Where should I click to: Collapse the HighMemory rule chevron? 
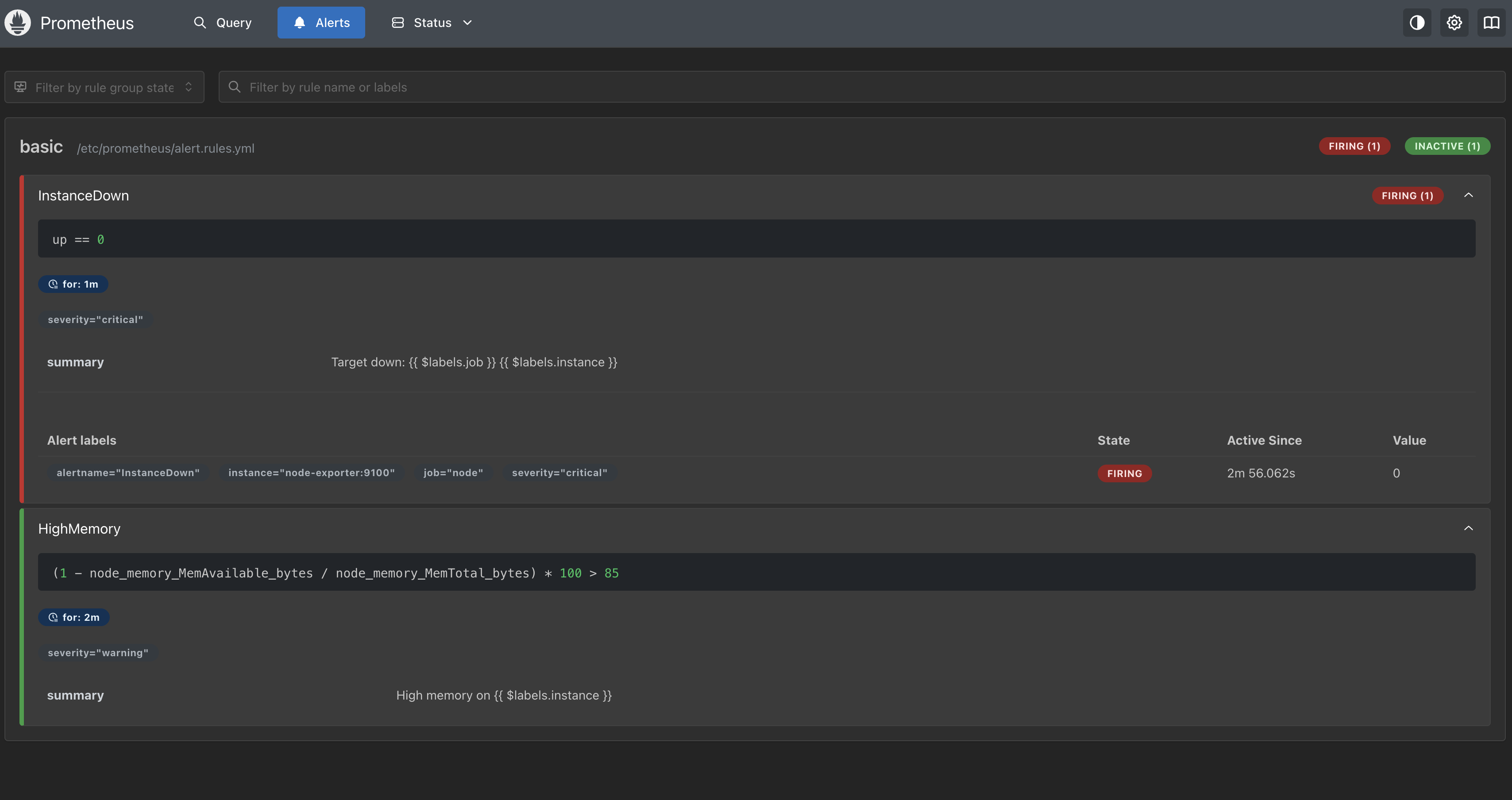(1469, 528)
